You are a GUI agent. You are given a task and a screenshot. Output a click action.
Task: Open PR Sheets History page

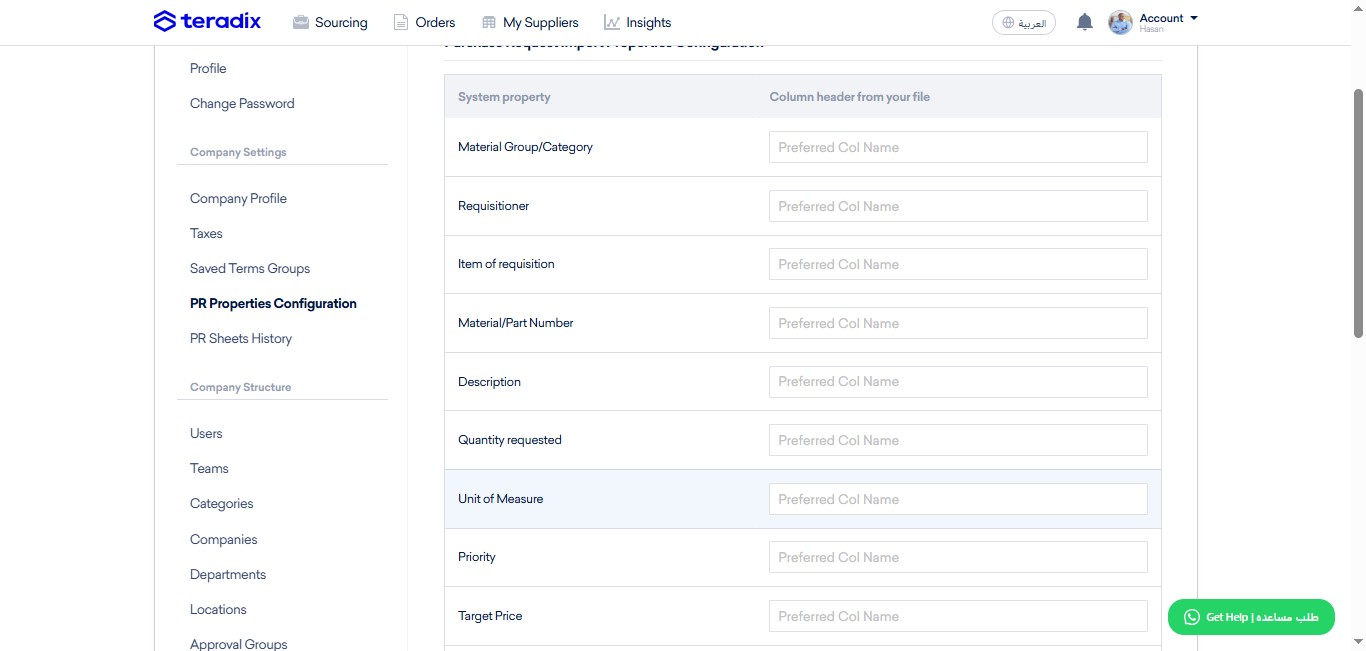pos(241,338)
